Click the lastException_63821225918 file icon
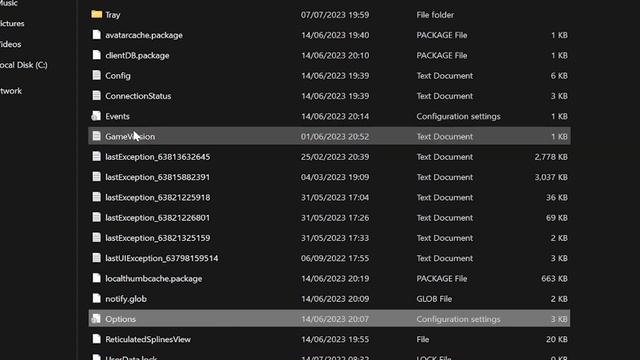640x360 pixels. pyautogui.click(x=96, y=197)
